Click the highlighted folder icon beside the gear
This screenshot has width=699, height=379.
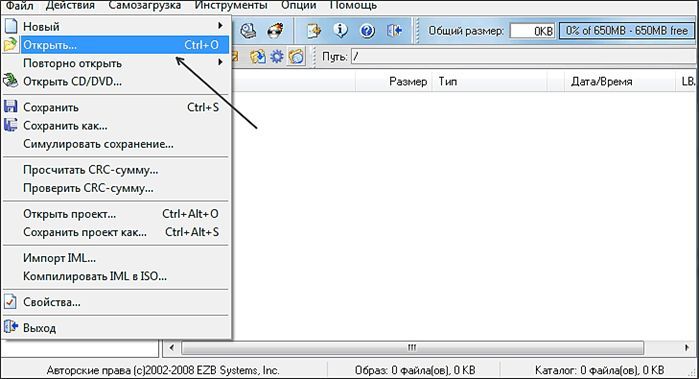coord(296,57)
